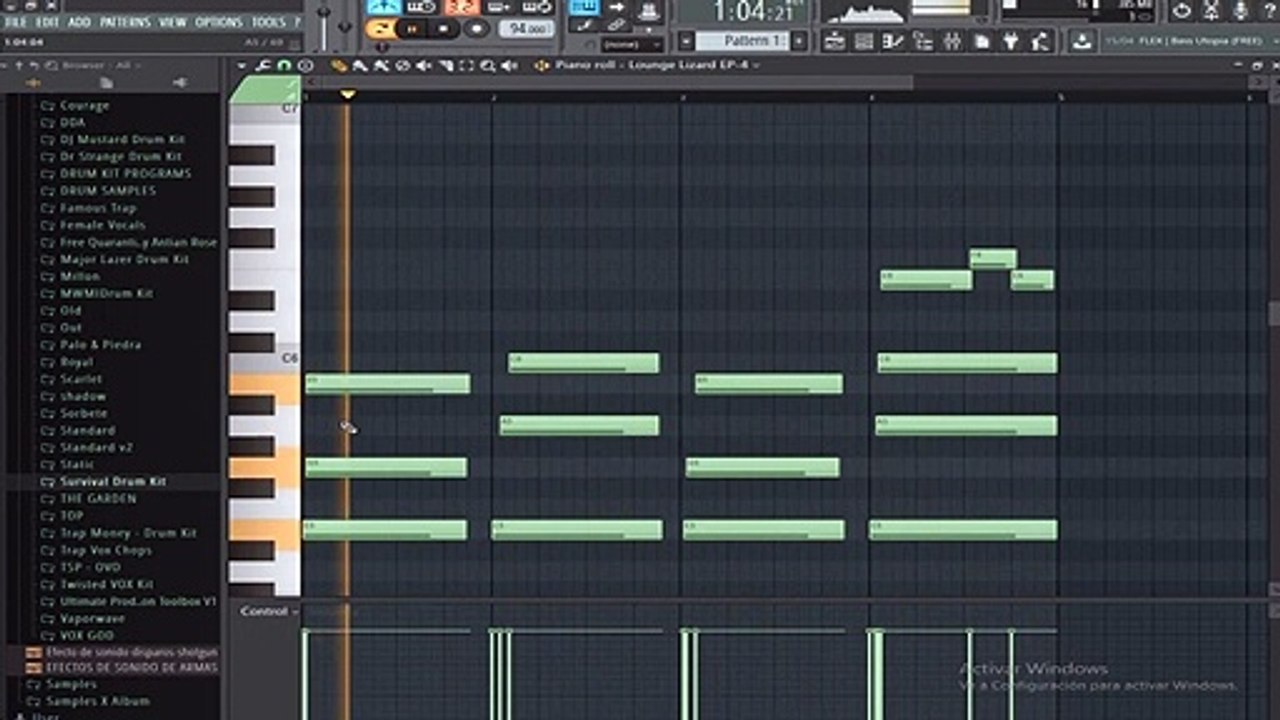Select the dashed-square Select tool
Screen dimensions: 1280x720
pos(467,66)
